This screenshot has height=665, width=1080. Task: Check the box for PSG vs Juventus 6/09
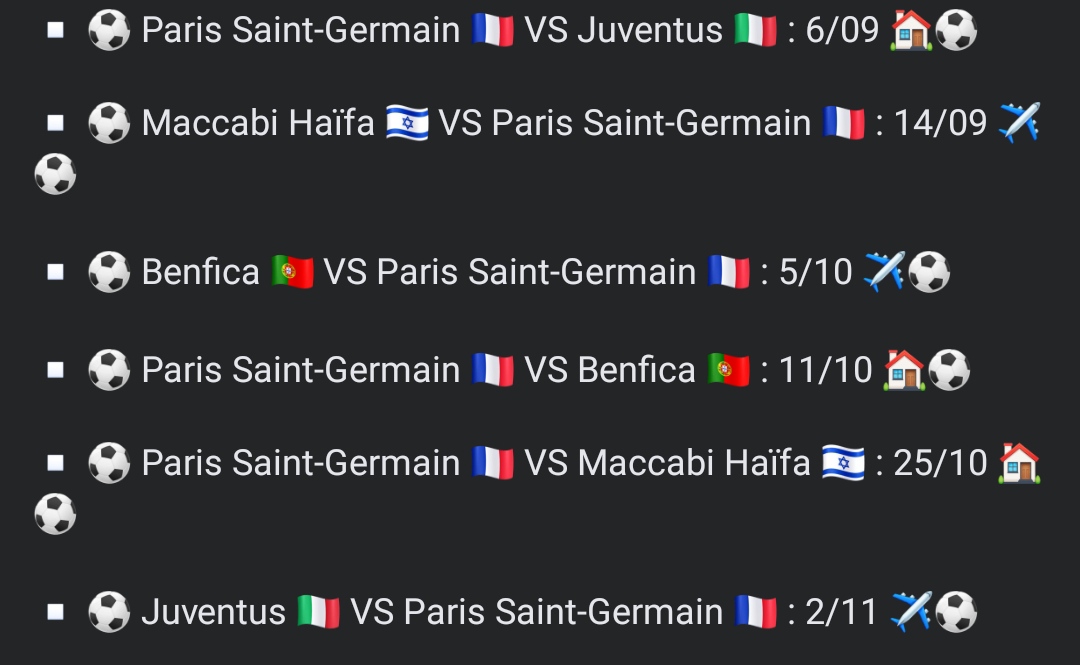pos(56,30)
